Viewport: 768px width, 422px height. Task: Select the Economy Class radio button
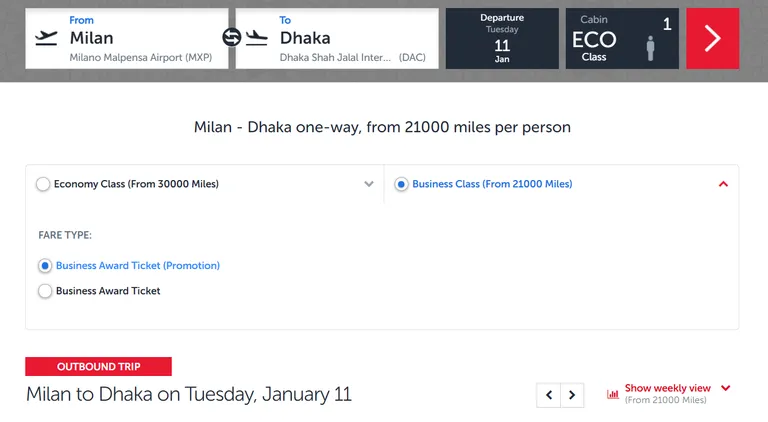43,184
